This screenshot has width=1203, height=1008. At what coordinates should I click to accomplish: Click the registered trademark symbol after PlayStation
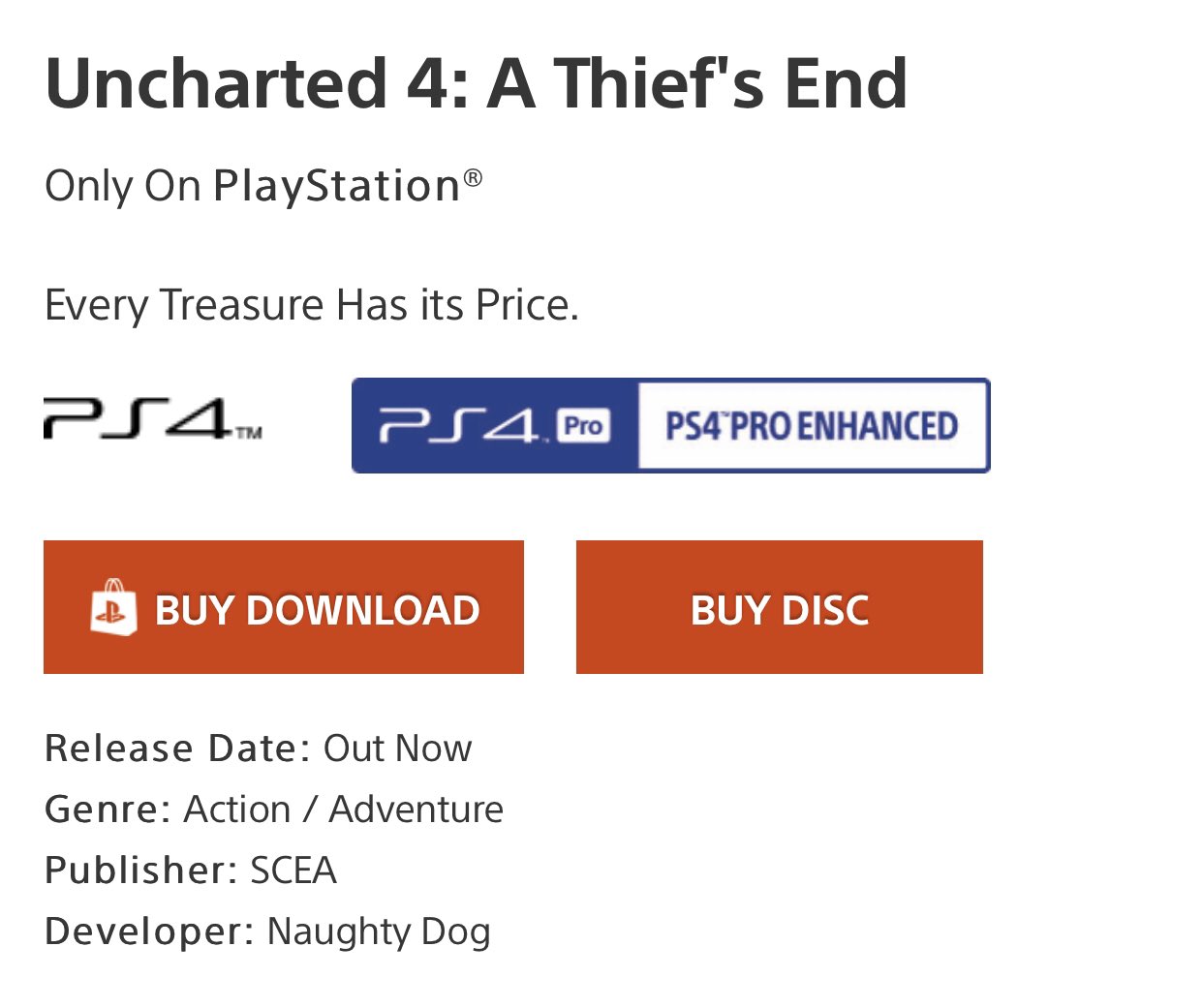473,177
